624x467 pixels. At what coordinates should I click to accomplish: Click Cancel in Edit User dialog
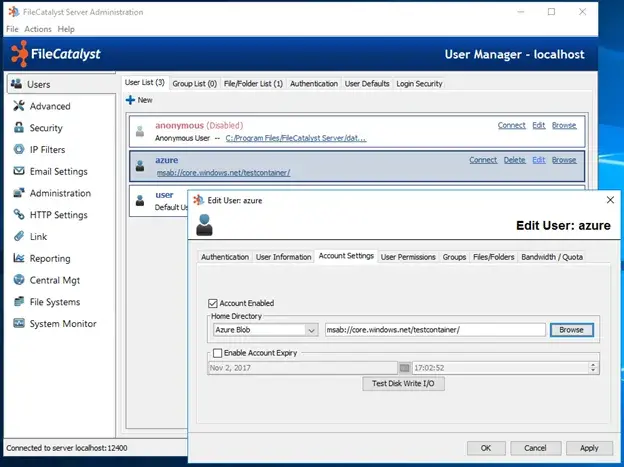pyautogui.click(x=535, y=448)
